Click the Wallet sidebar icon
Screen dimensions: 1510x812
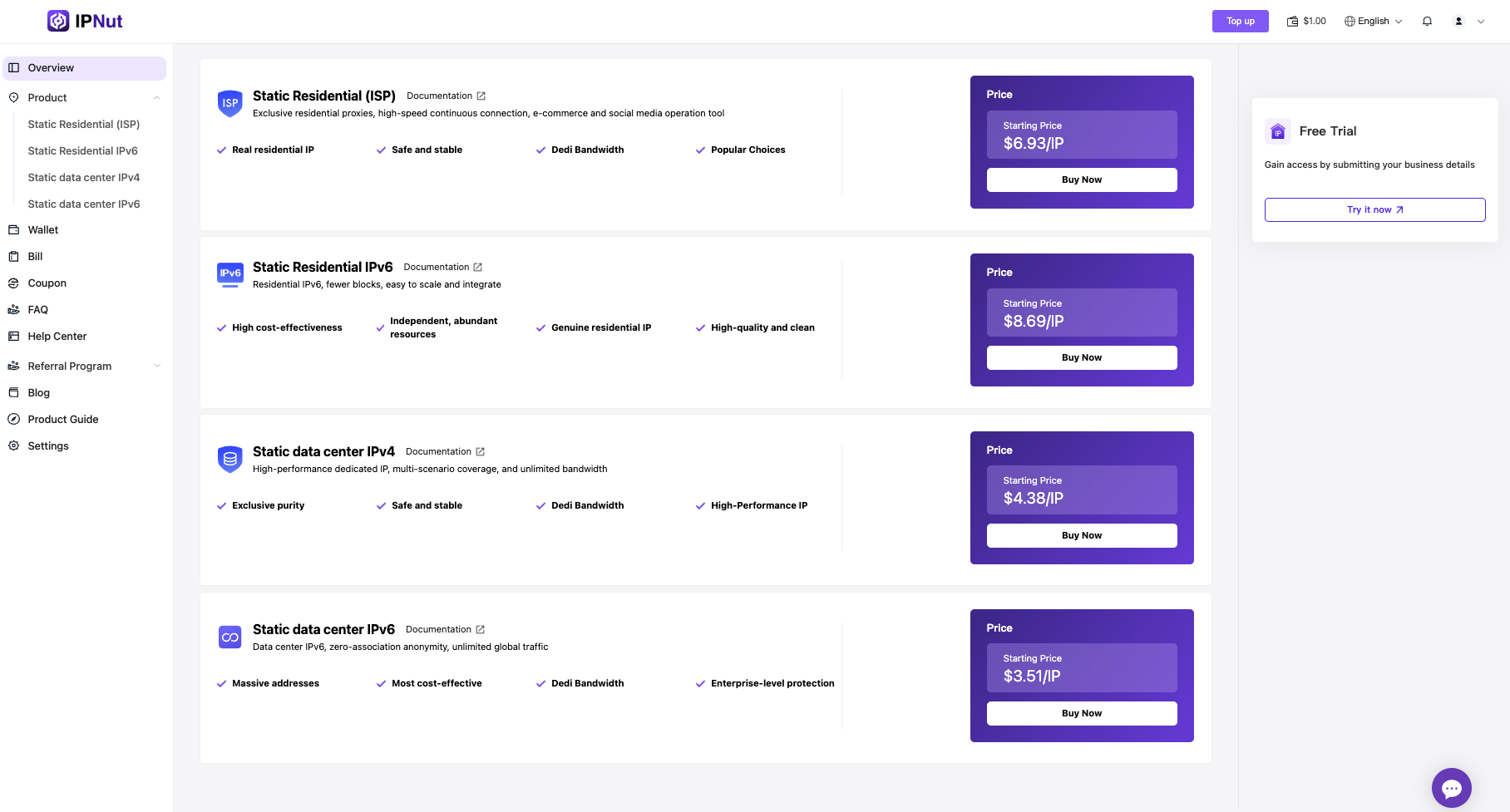13,230
